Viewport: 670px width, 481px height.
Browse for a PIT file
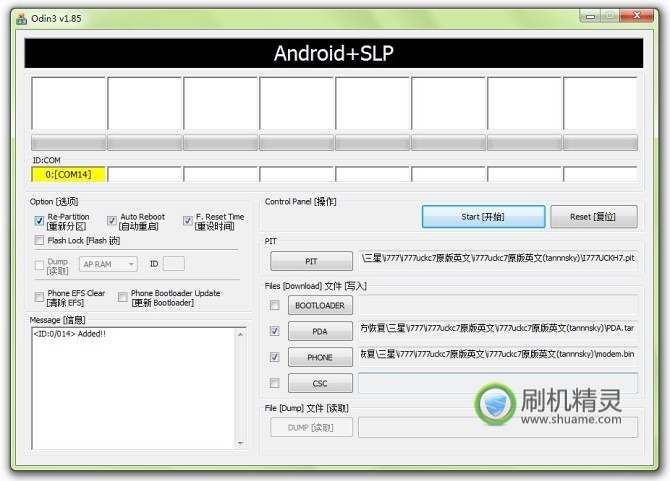(x=311, y=261)
